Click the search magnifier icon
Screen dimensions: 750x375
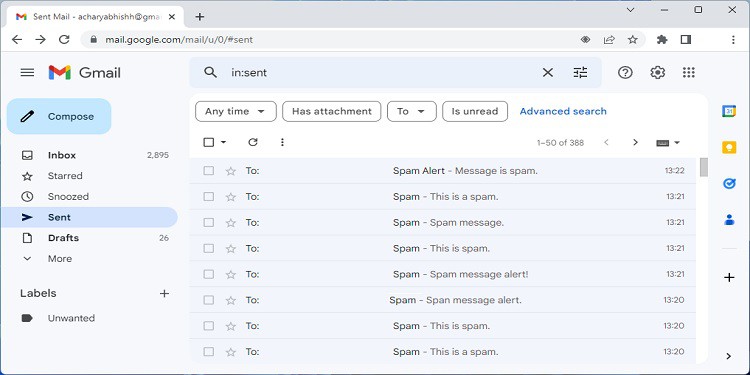point(210,73)
